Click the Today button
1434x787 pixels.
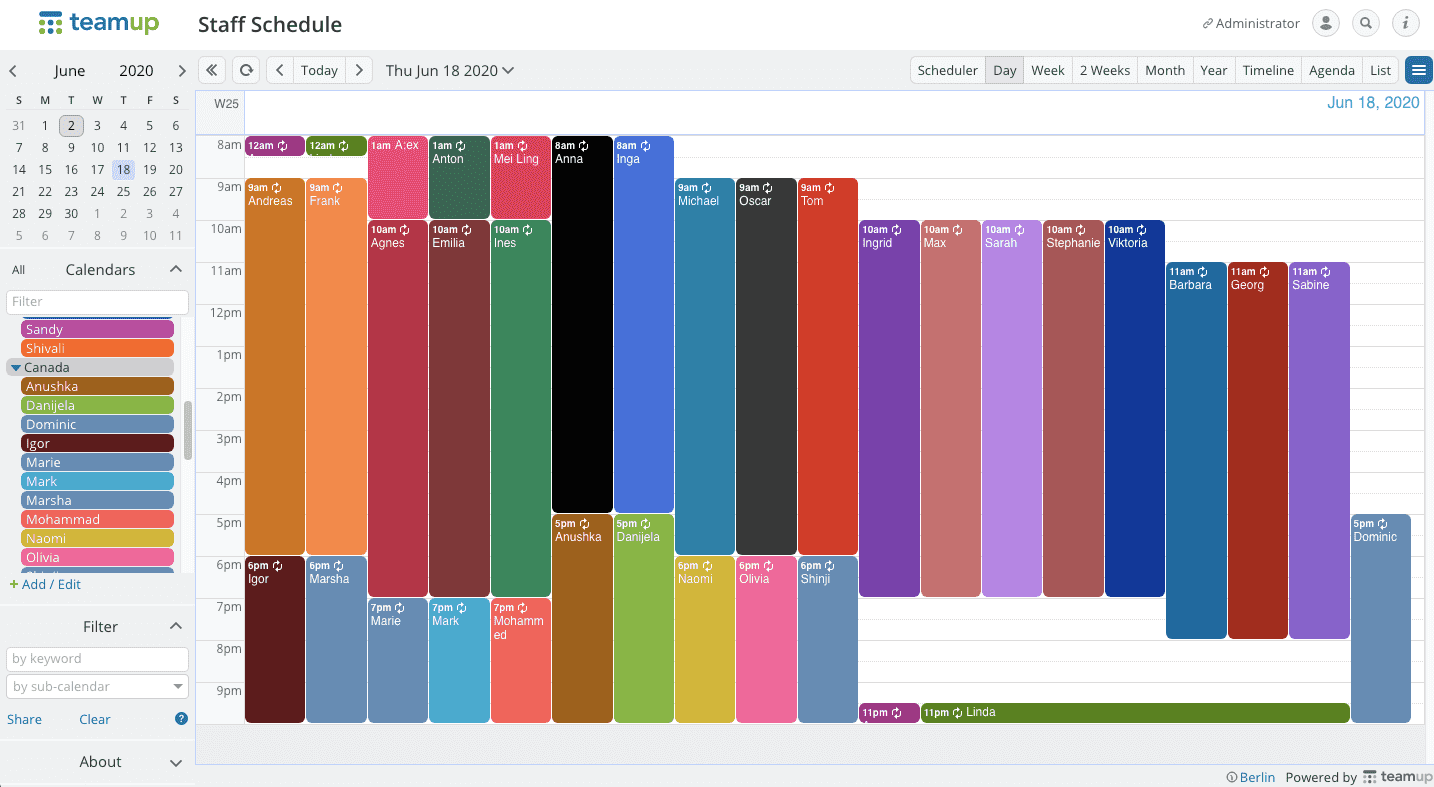pyautogui.click(x=319, y=70)
